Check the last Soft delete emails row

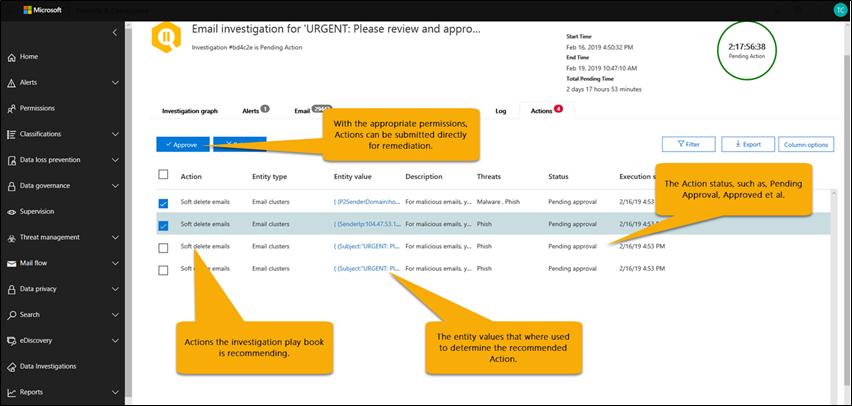[164, 269]
